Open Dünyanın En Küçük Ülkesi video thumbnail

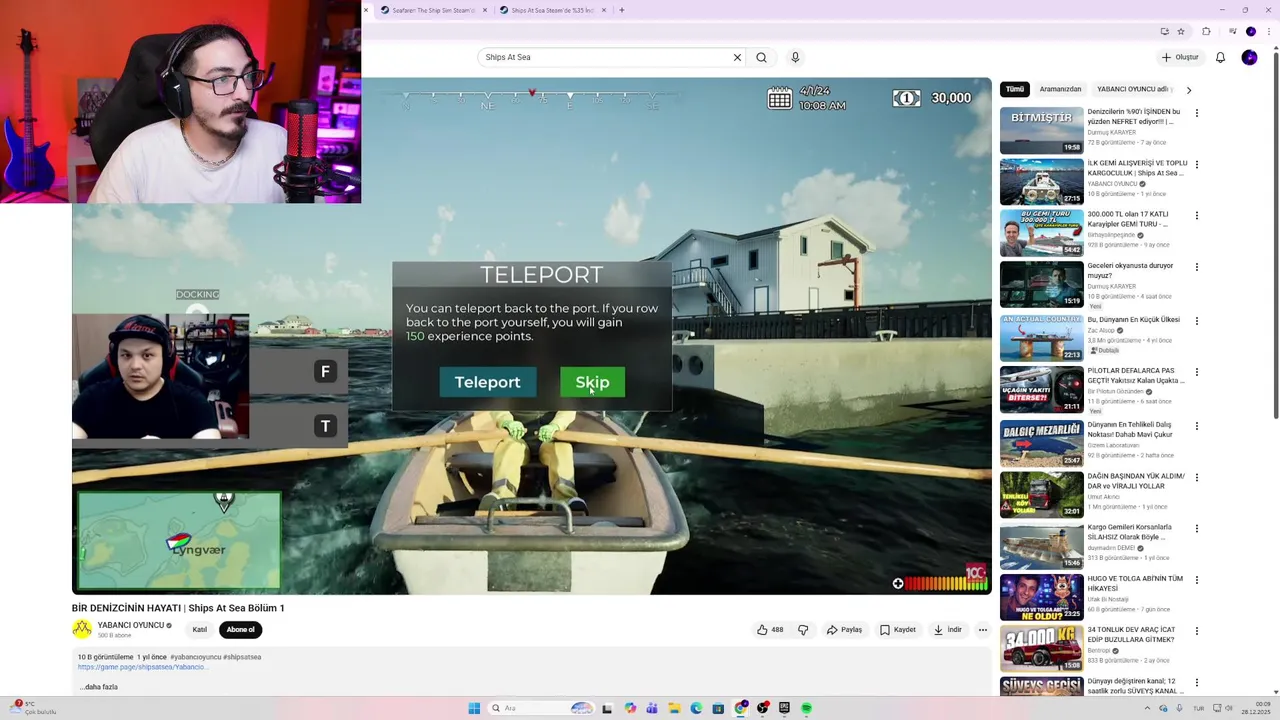[1041, 338]
